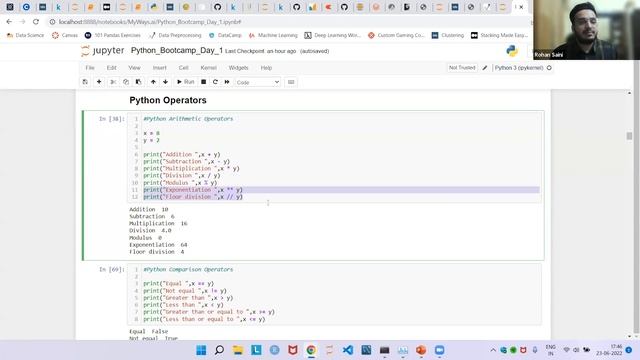
Task: Run the selected cell with Run button
Action: coord(185,82)
